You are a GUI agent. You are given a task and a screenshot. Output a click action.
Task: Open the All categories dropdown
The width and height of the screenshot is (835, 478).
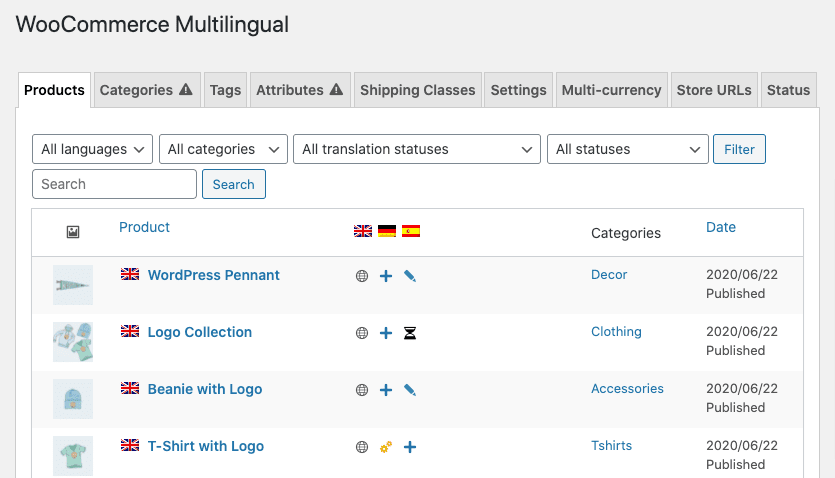point(223,149)
